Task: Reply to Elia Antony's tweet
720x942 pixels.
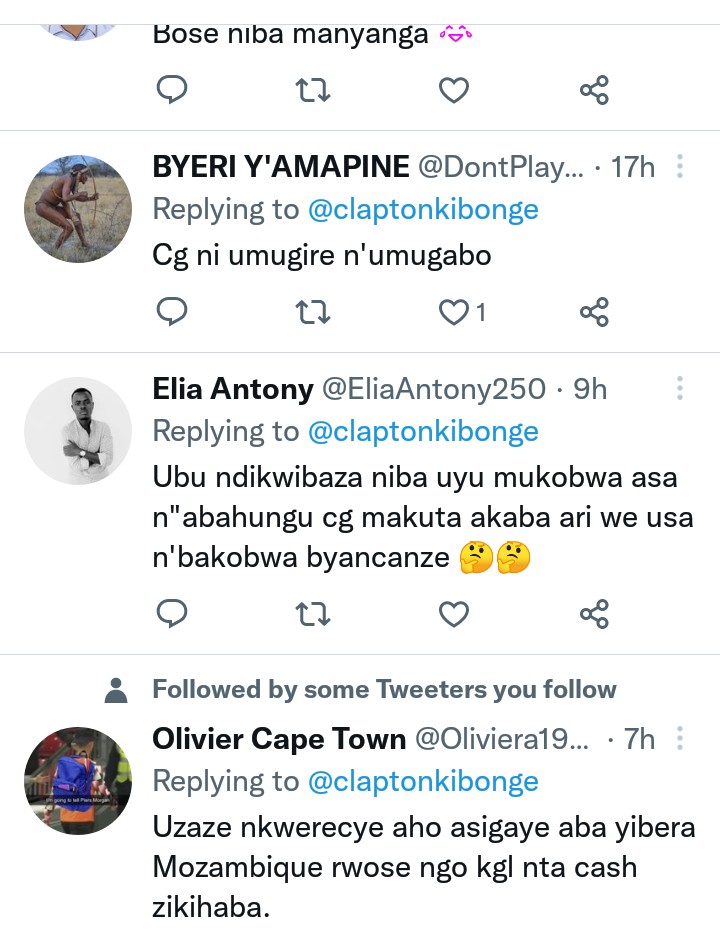Action: tap(173, 612)
